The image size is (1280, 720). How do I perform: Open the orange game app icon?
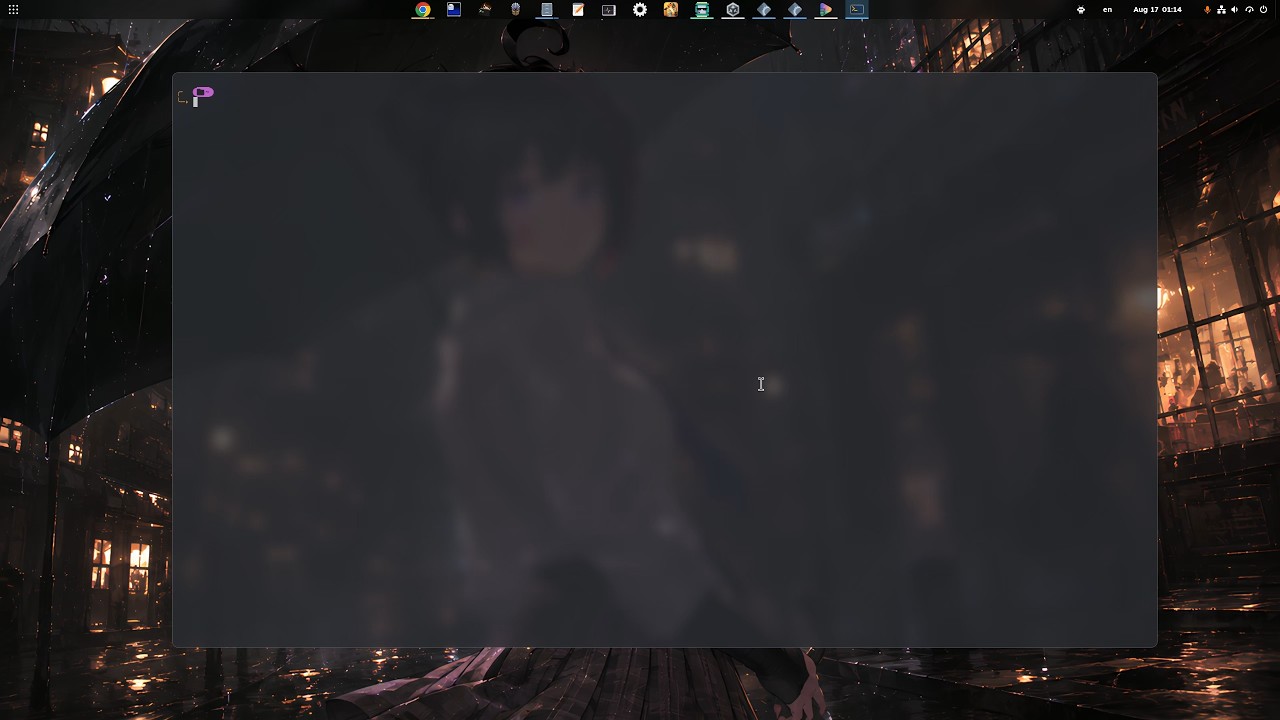click(671, 10)
